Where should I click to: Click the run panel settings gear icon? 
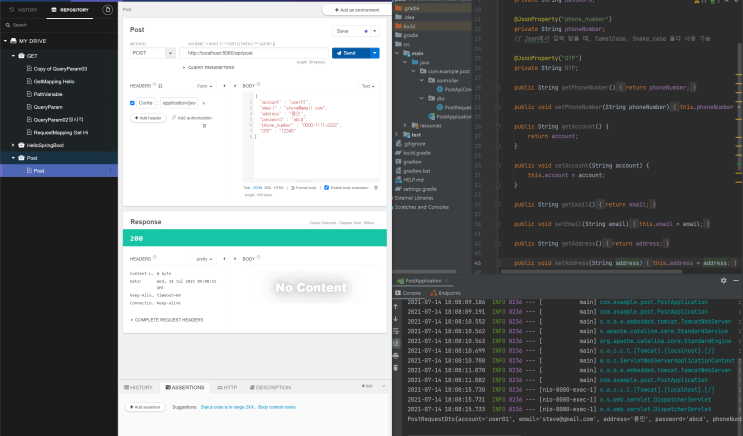pos(724,281)
